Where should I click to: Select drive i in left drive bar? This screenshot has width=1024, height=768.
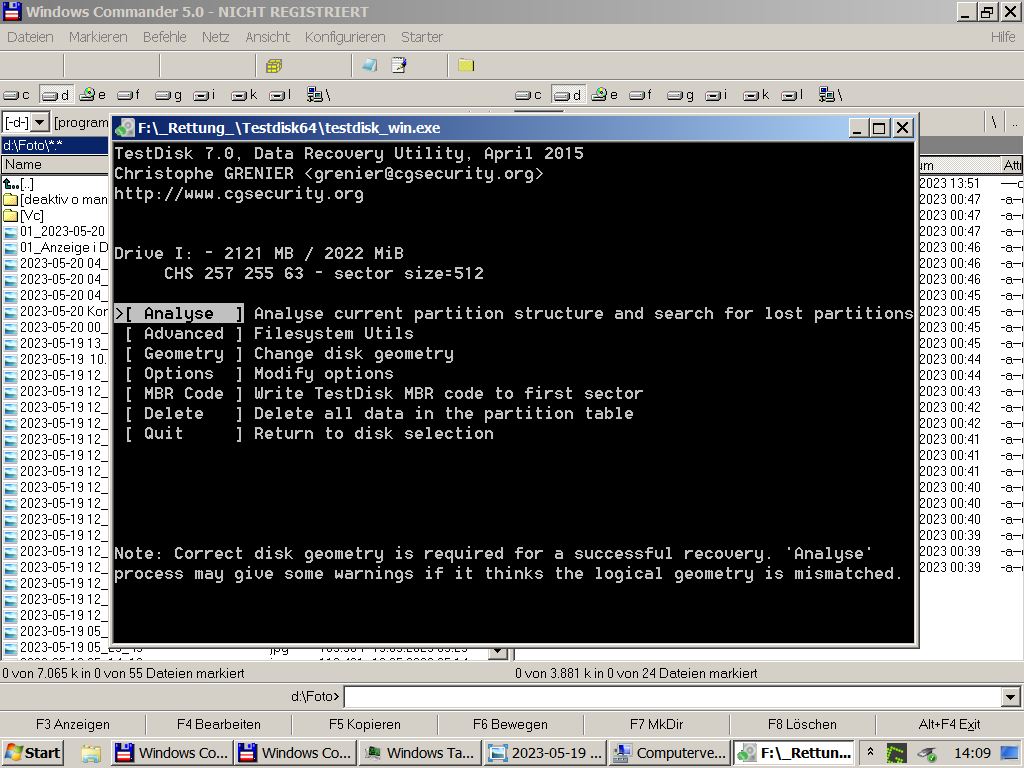pyautogui.click(x=204, y=95)
